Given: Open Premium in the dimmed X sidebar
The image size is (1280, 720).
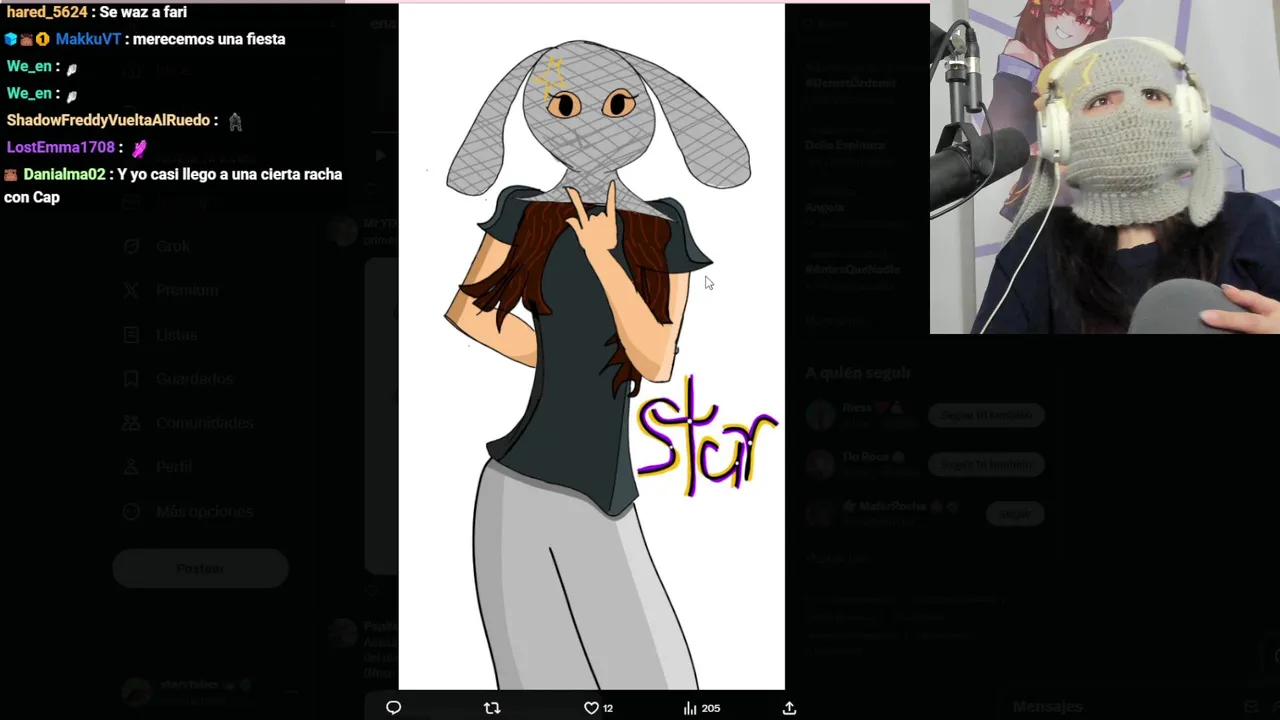Looking at the screenshot, I should pyautogui.click(x=172, y=290).
